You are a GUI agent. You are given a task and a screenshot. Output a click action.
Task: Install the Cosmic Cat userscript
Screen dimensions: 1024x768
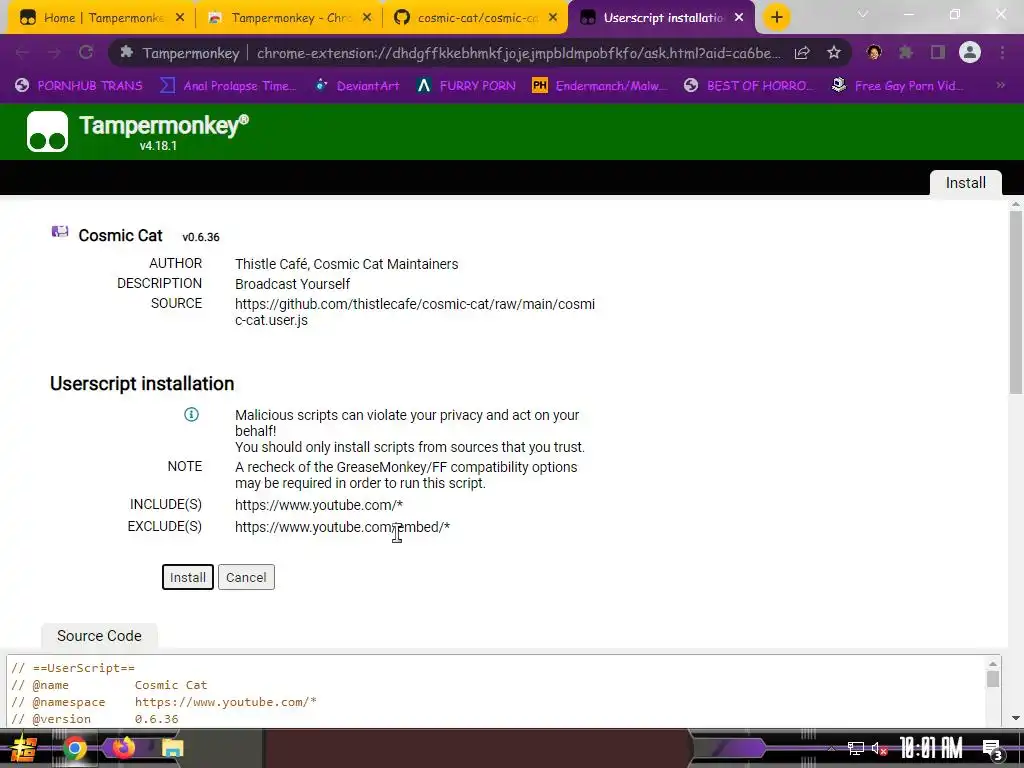(x=187, y=577)
